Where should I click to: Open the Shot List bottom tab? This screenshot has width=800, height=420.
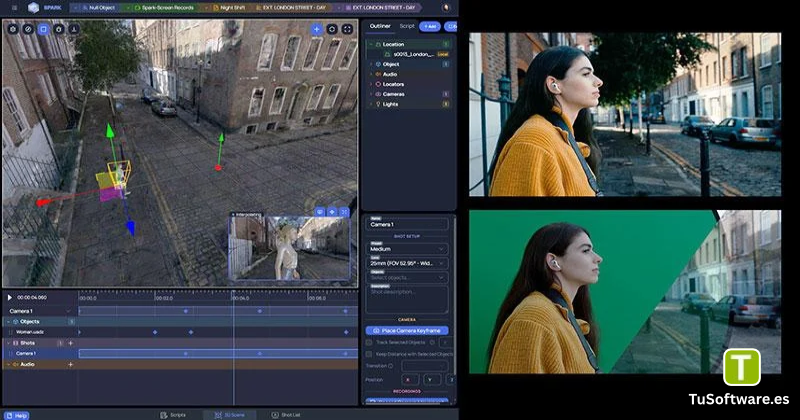tap(286, 415)
